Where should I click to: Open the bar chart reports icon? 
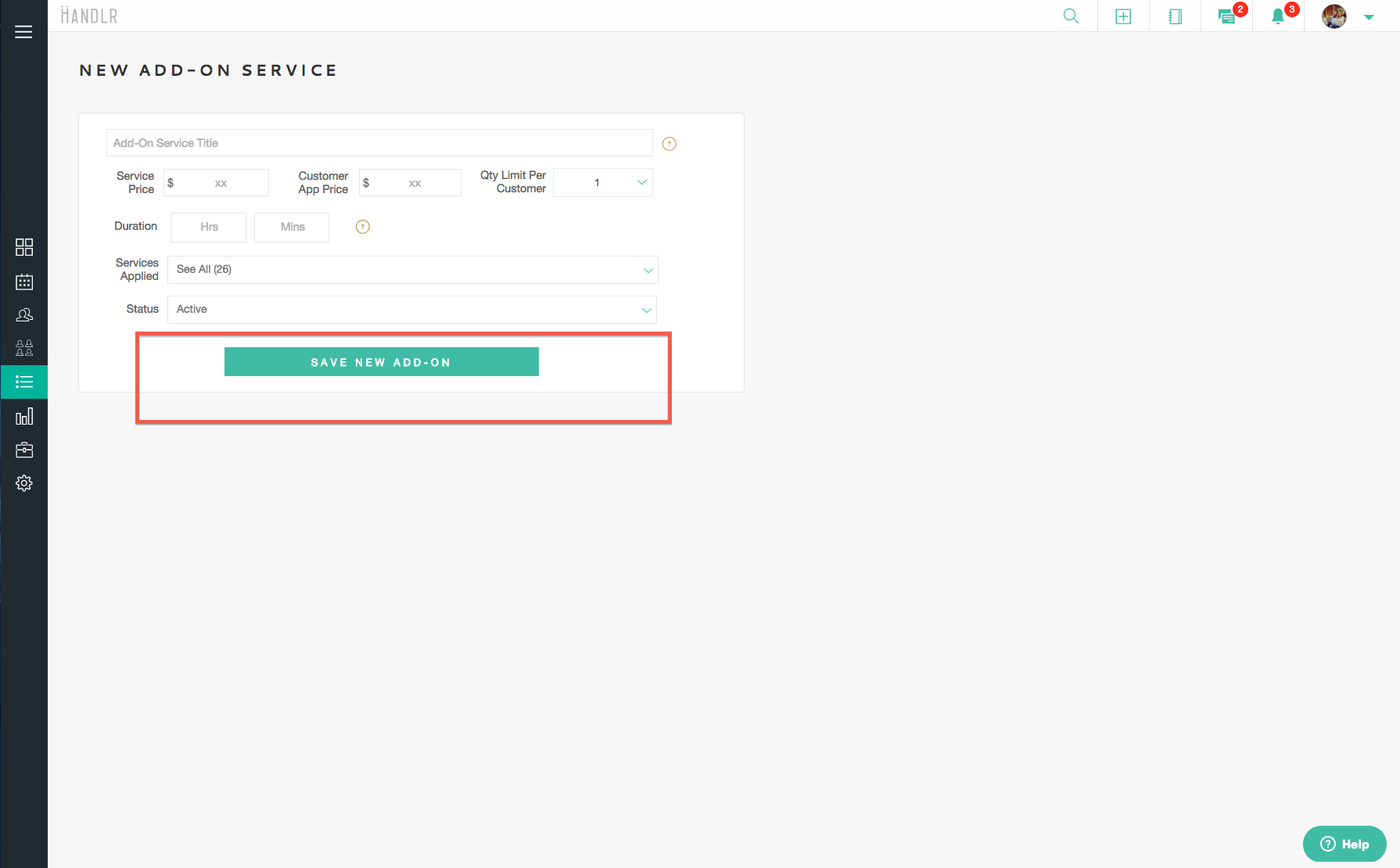tap(24, 416)
